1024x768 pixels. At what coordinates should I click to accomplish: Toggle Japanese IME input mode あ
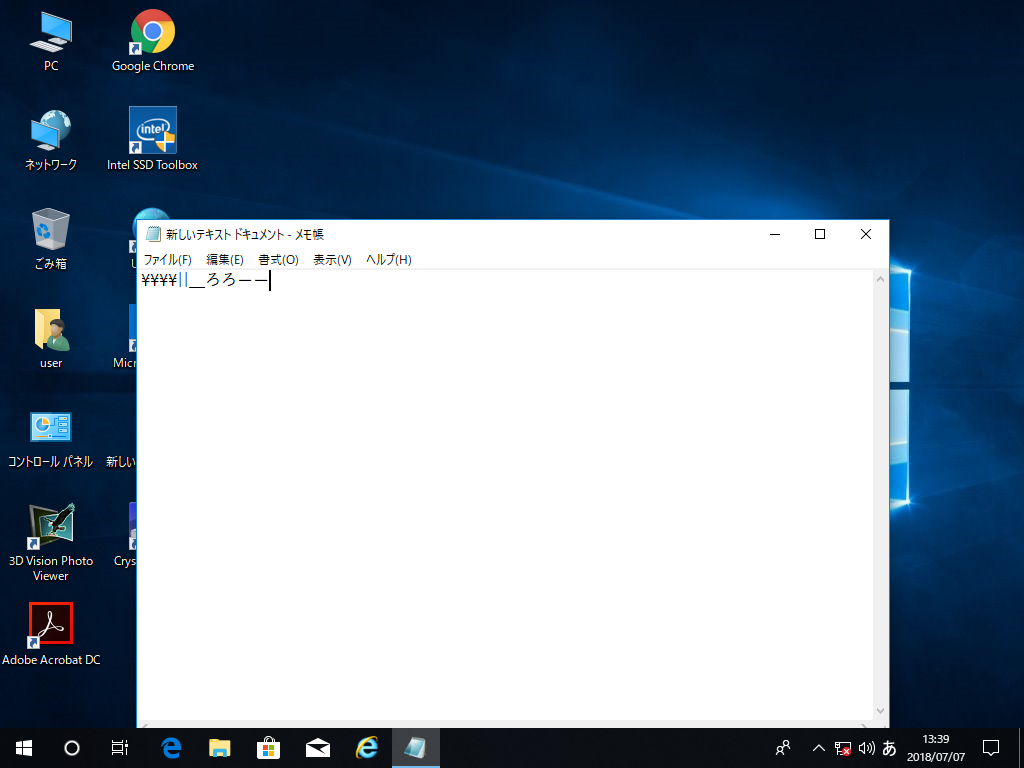pos(888,747)
